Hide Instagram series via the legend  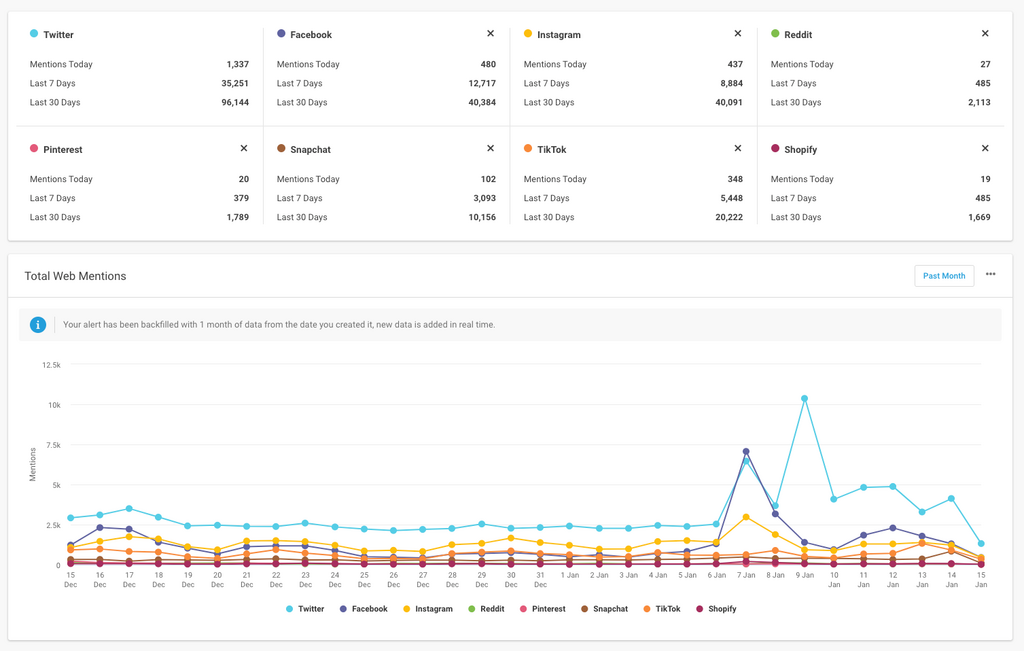click(x=427, y=609)
